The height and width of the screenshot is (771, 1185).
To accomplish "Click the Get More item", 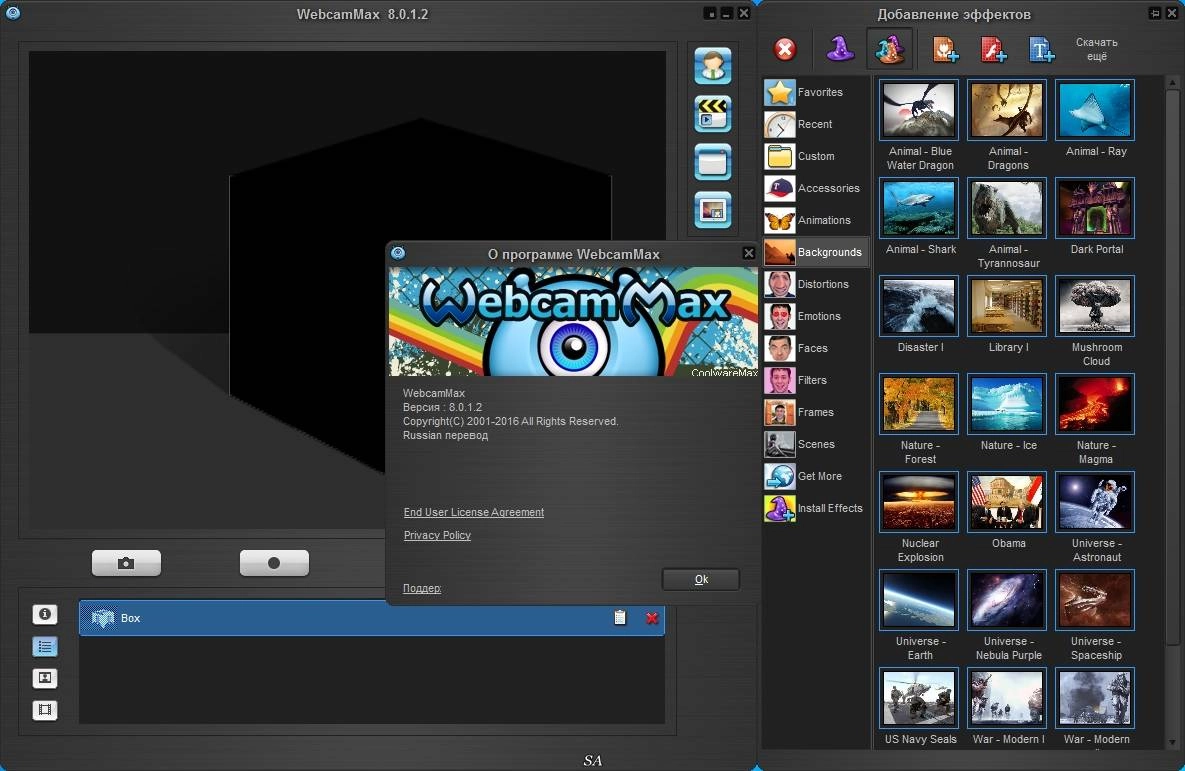I will click(816, 476).
